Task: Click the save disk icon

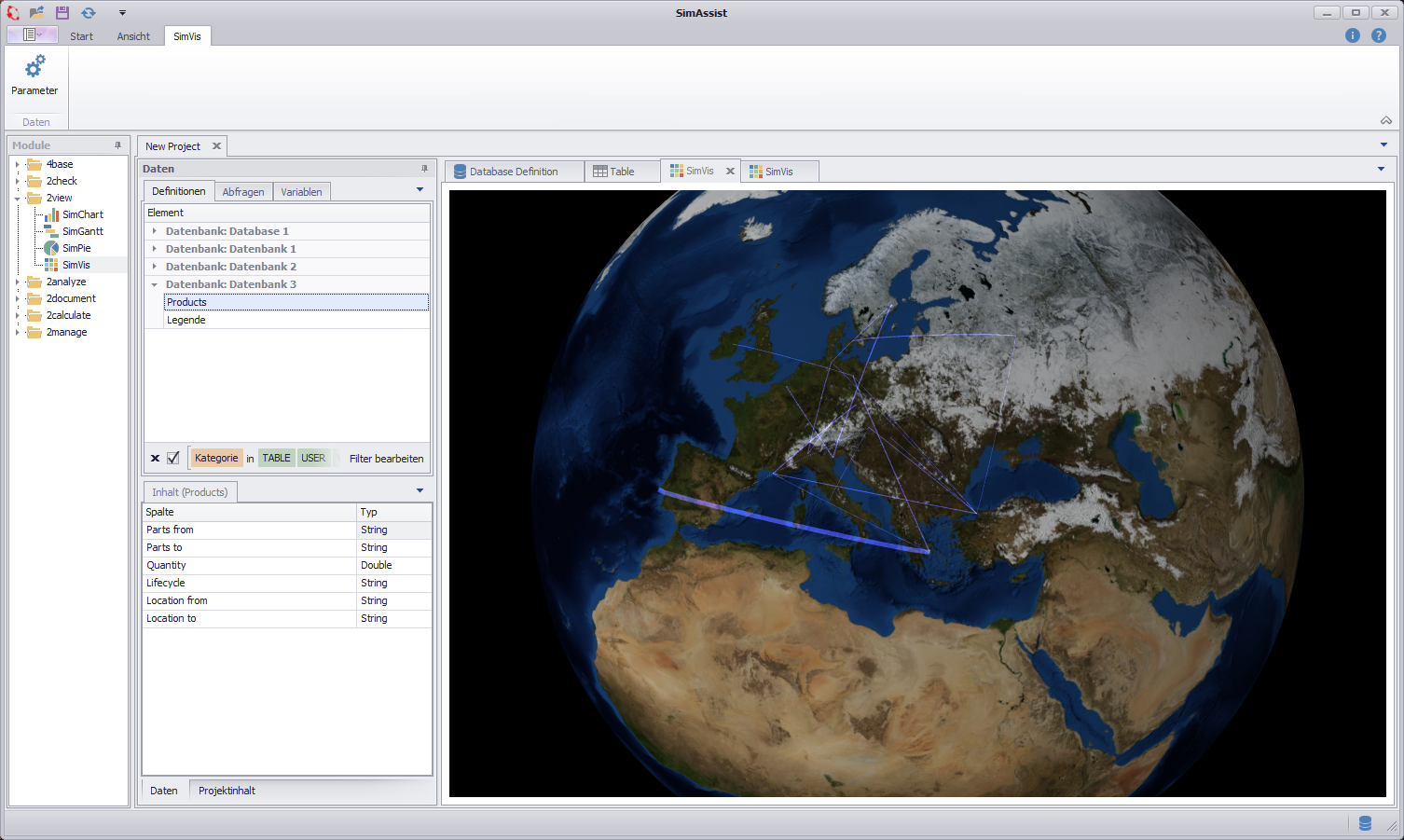Action: pyautogui.click(x=62, y=13)
